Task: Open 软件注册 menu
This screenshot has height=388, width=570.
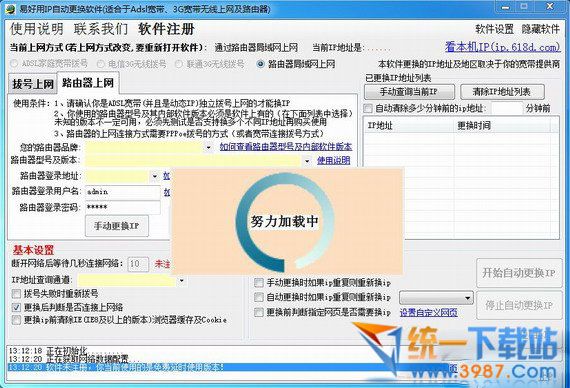Action: tap(166, 29)
